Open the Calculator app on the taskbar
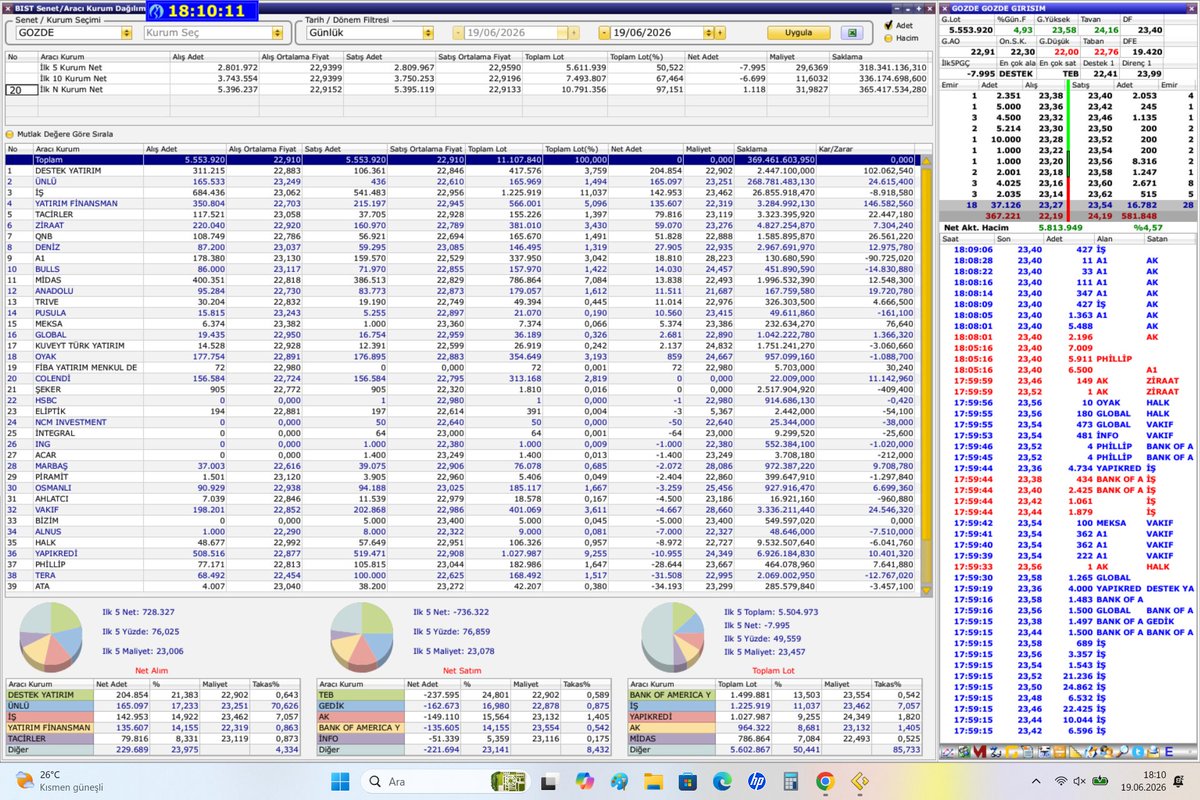Image resolution: width=1200 pixels, height=800 pixels. 790,781
